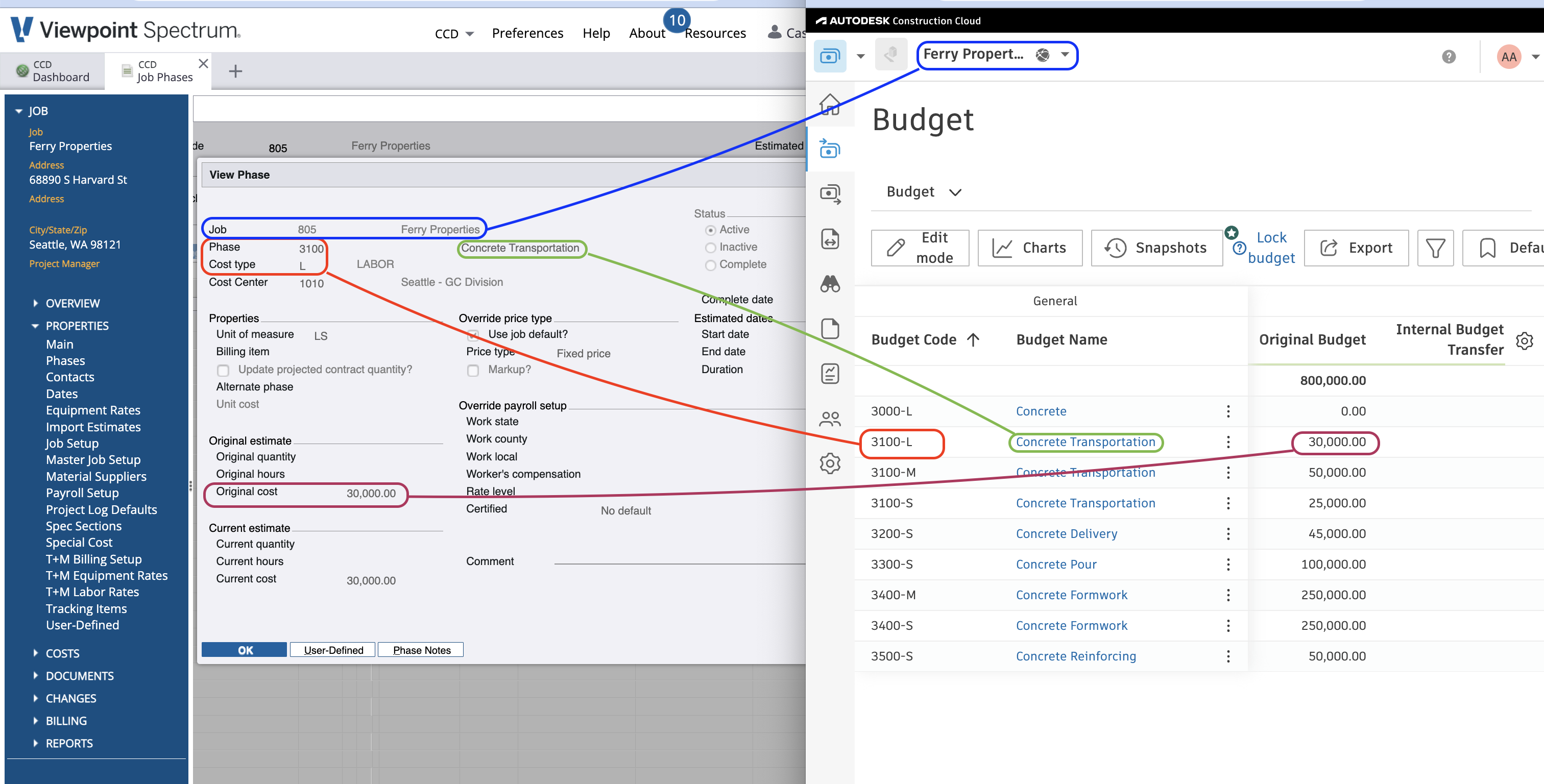Click the greyed project thumbnail icon
The image size is (1544, 784).
click(x=890, y=55)
